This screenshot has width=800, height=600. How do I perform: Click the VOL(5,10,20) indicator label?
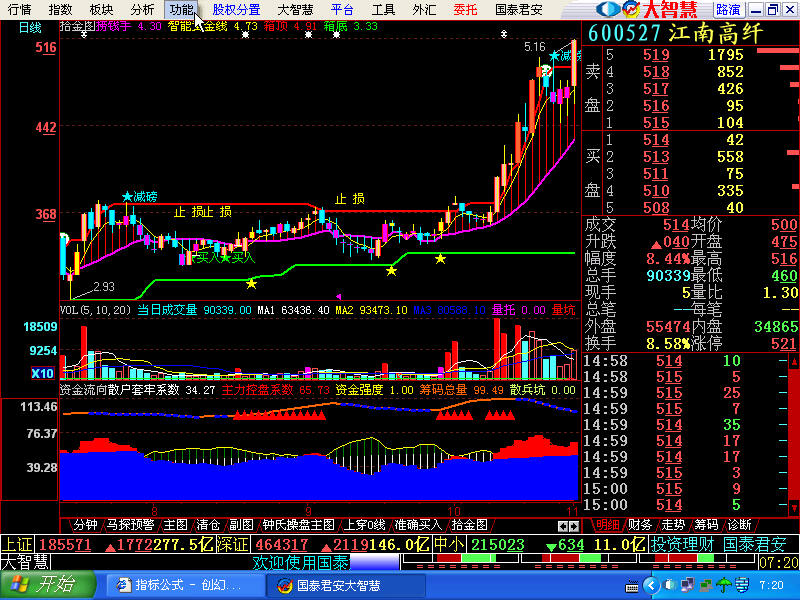(95, 310)
